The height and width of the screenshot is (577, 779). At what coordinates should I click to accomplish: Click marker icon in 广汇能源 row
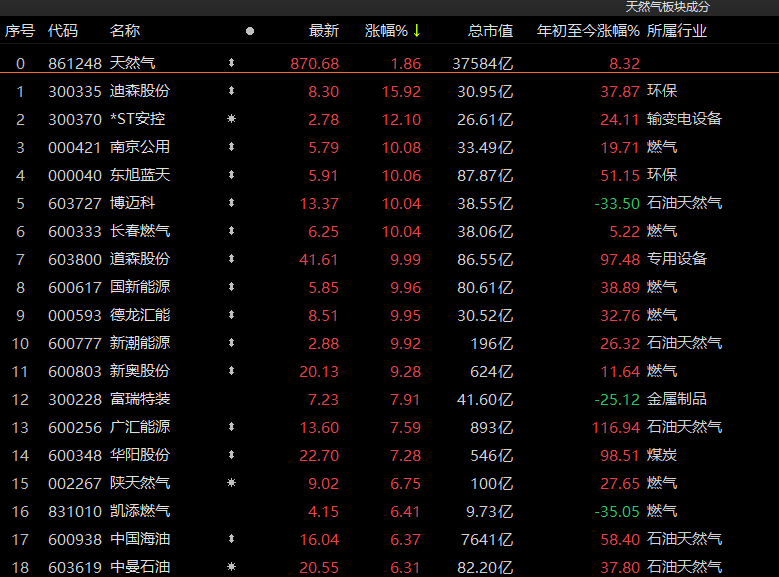click(231, 427)
